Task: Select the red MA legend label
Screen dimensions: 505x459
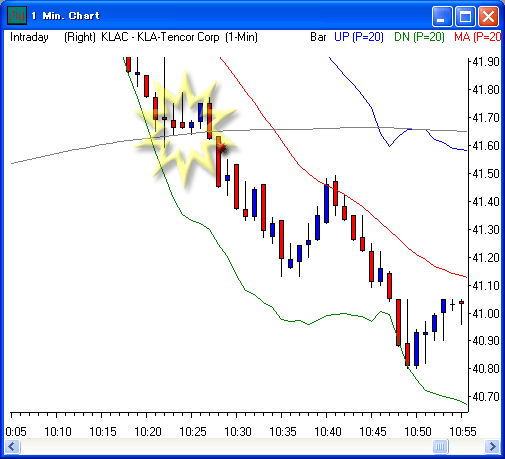Action: click(x=477, y=37)
